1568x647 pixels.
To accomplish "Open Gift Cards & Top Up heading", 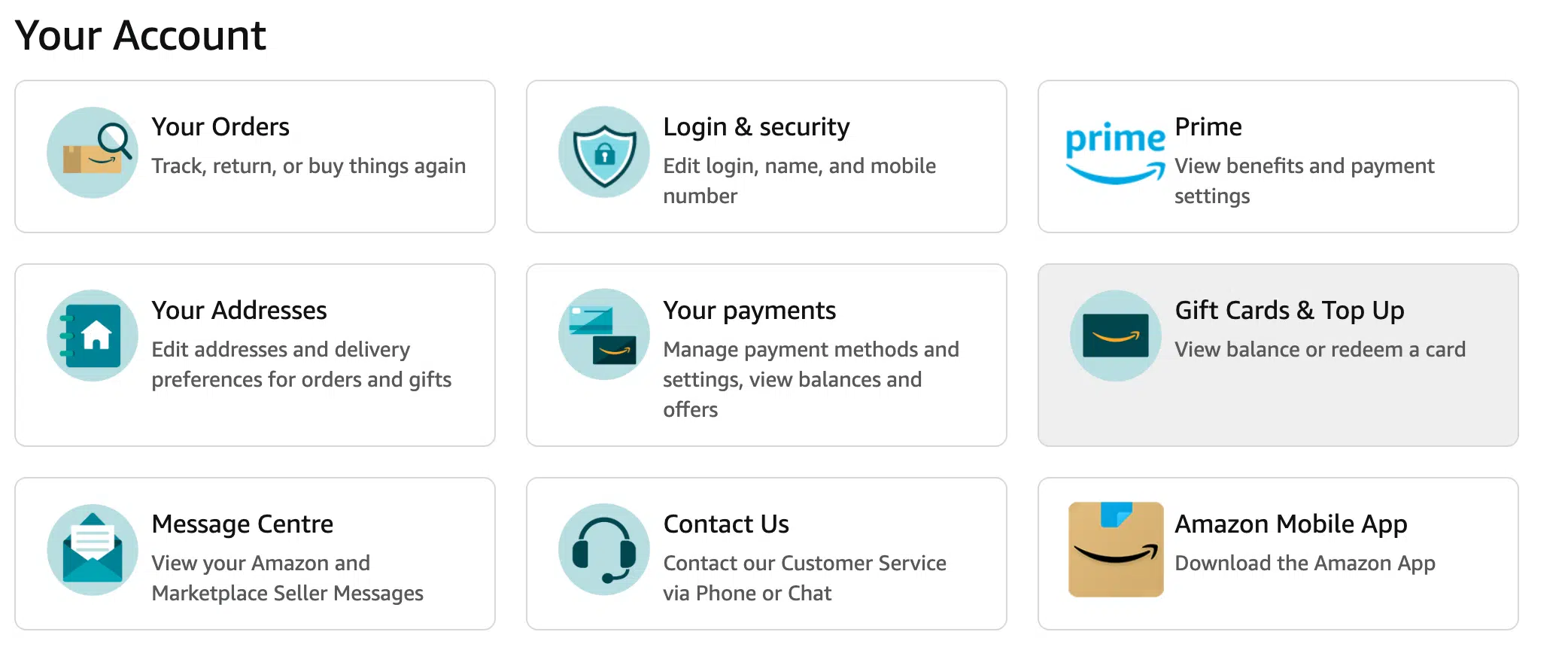I will coord(1290,311).
